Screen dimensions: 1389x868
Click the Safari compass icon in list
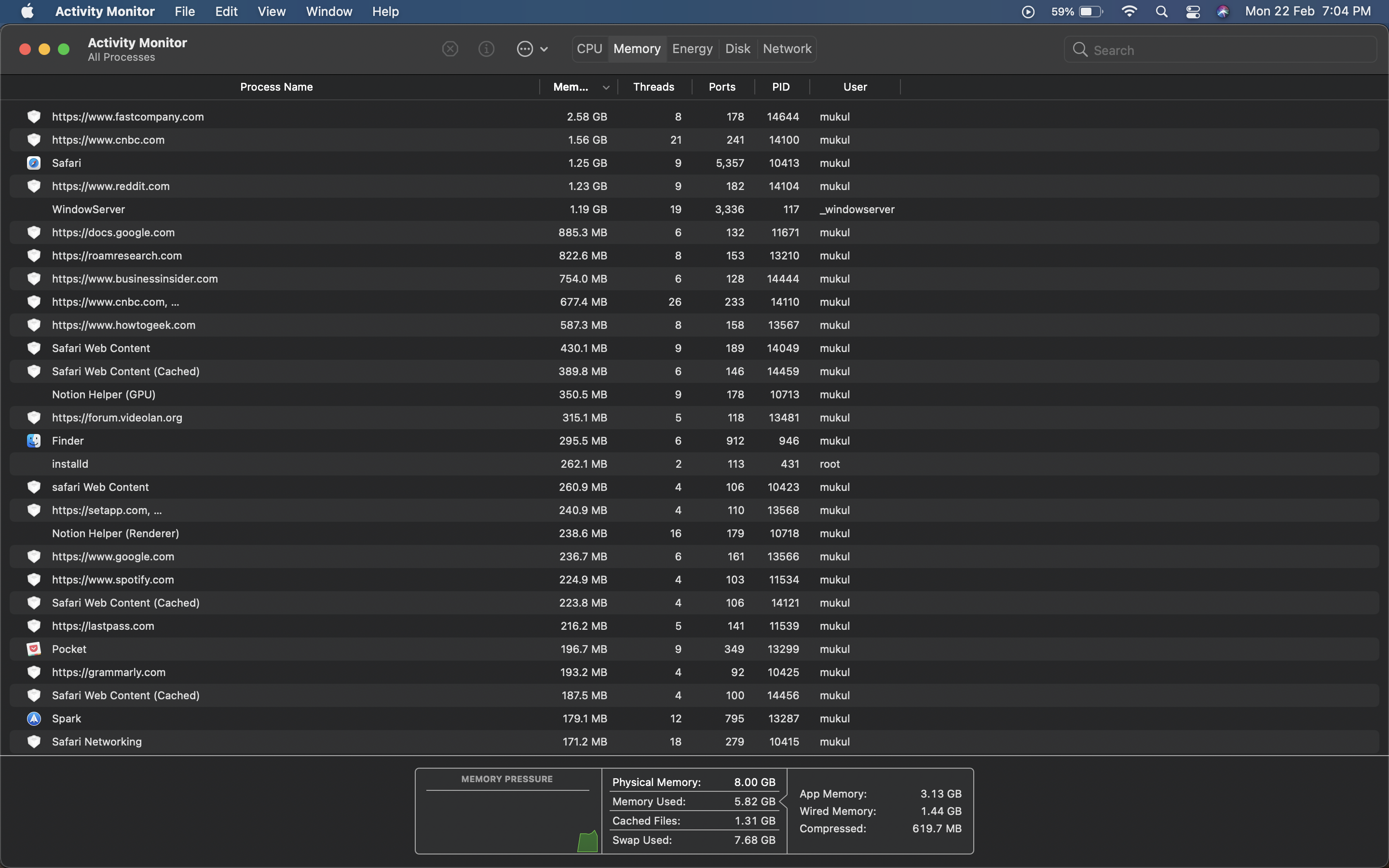click(34, 163)
